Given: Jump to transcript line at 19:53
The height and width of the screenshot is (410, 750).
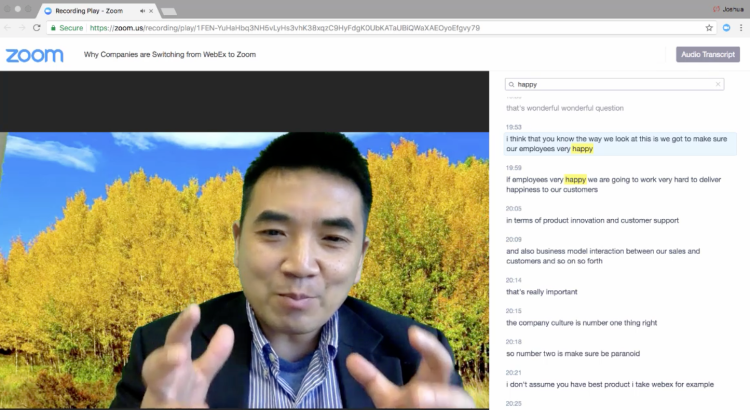Looking at the screenshot, I should (x=620, y=144).
